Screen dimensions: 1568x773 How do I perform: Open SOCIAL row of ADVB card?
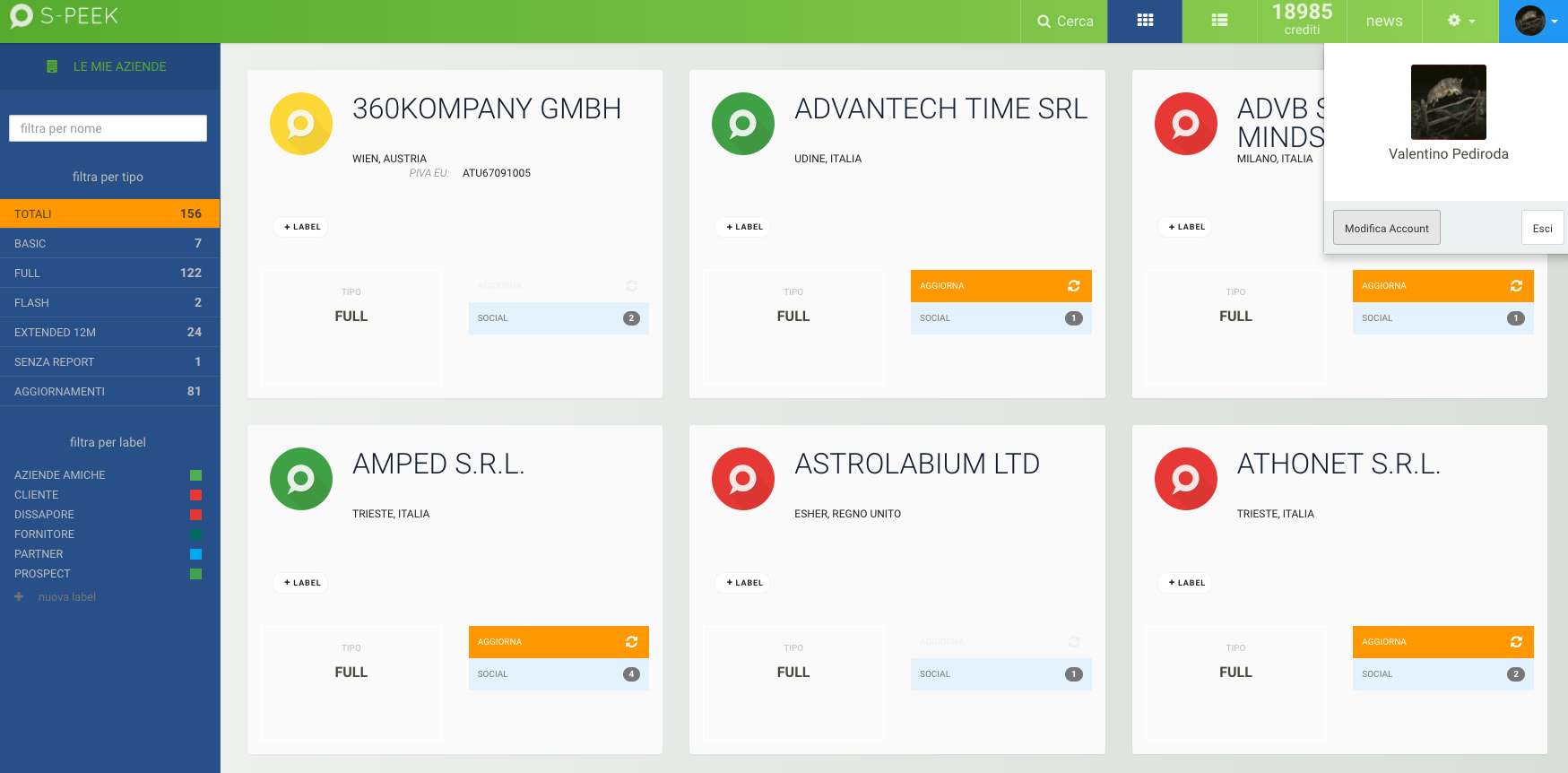click(x=1442, y=318)
